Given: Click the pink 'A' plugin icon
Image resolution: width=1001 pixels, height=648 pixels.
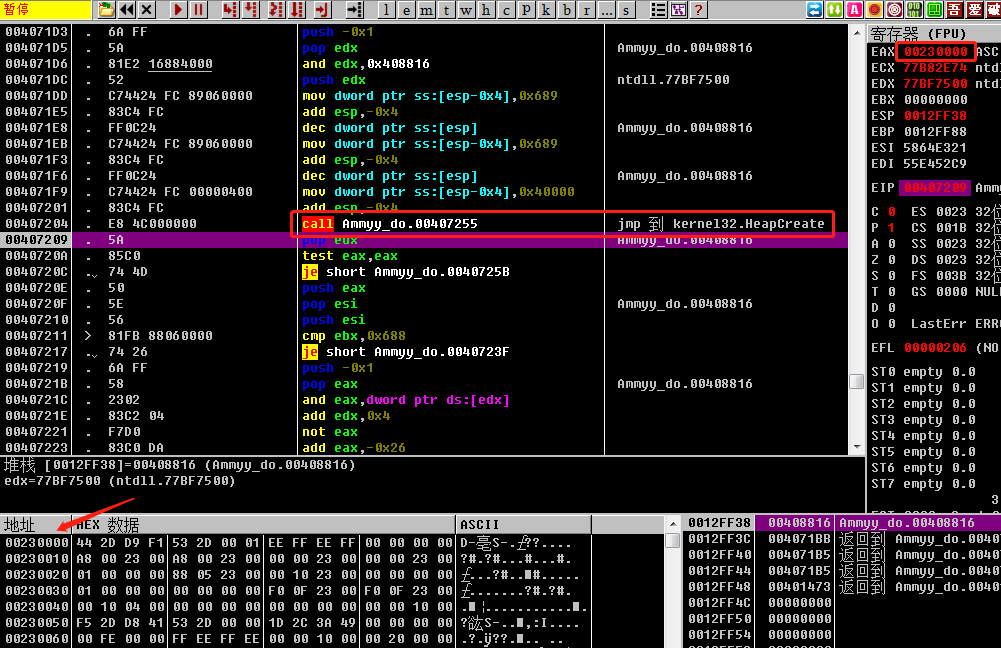Looking at the screenshot, I should [854, 10].
